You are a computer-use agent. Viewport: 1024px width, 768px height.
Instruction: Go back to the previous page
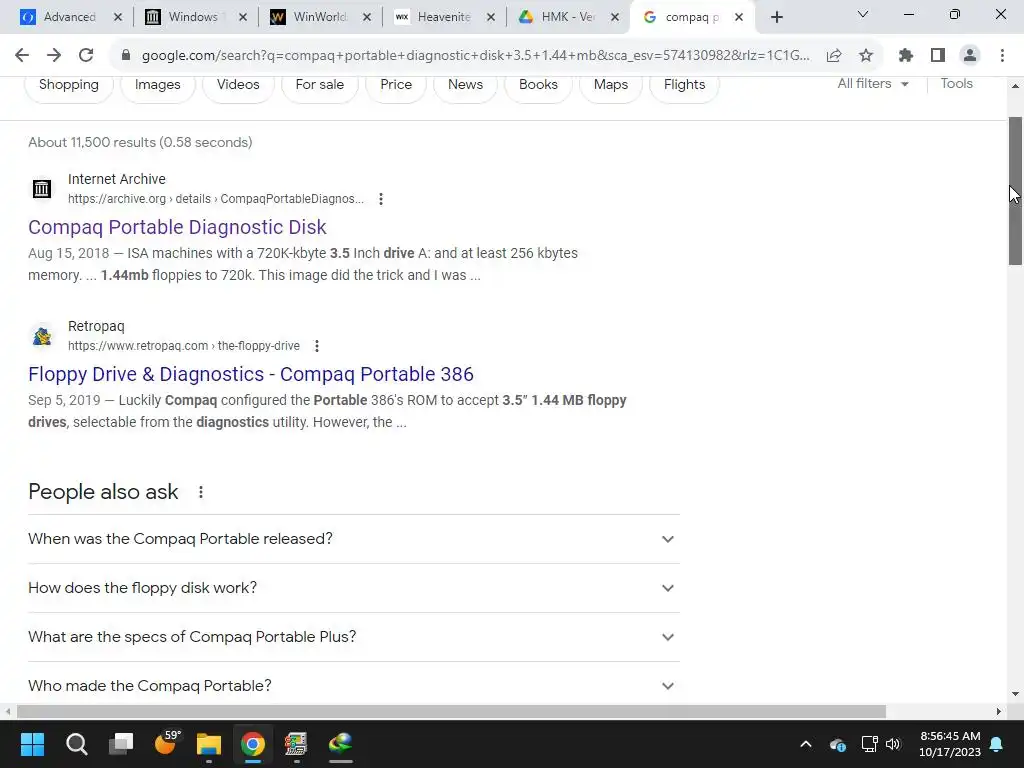coord(22,56)
